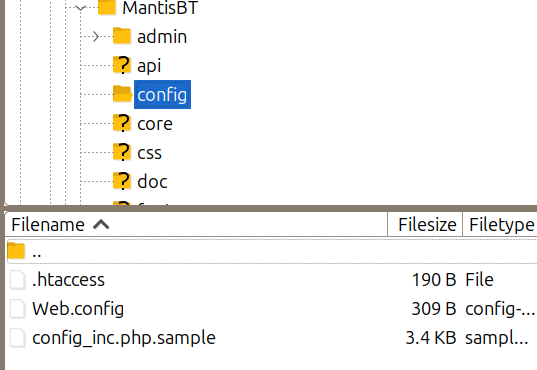
Task: Click the open config folder icon
Action: (123, 94)
